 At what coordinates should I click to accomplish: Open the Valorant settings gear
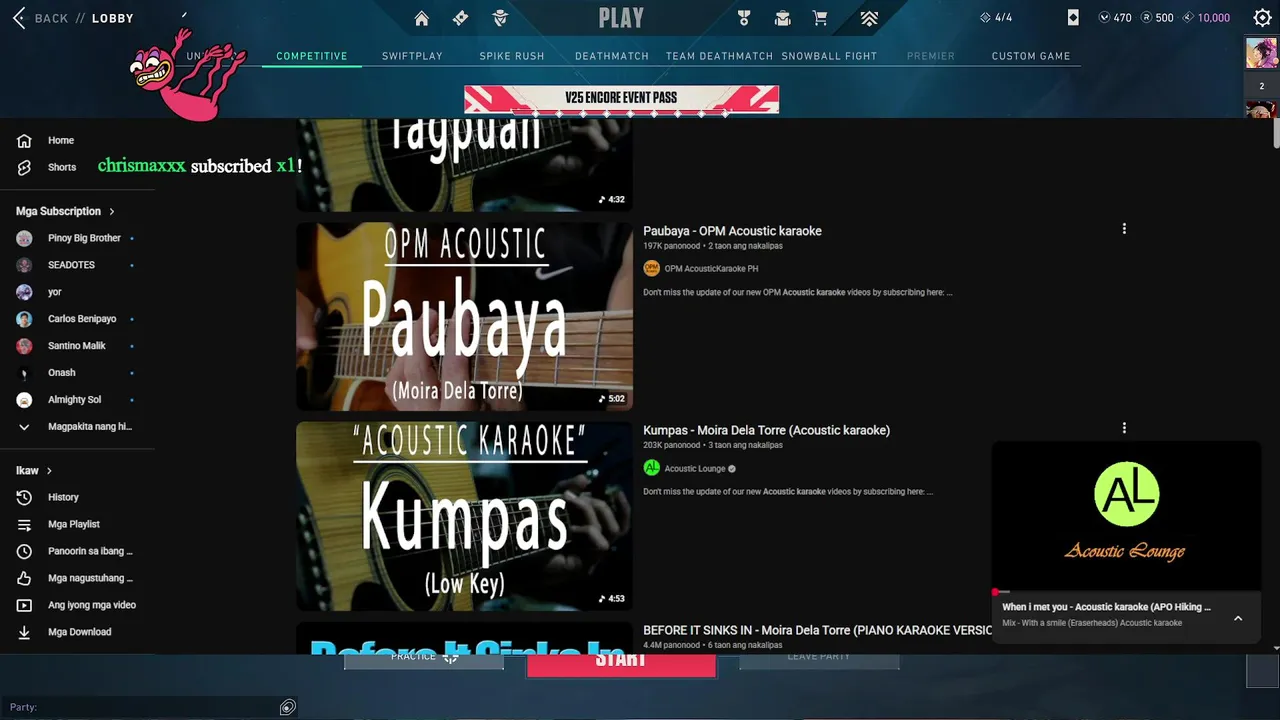1262,18
